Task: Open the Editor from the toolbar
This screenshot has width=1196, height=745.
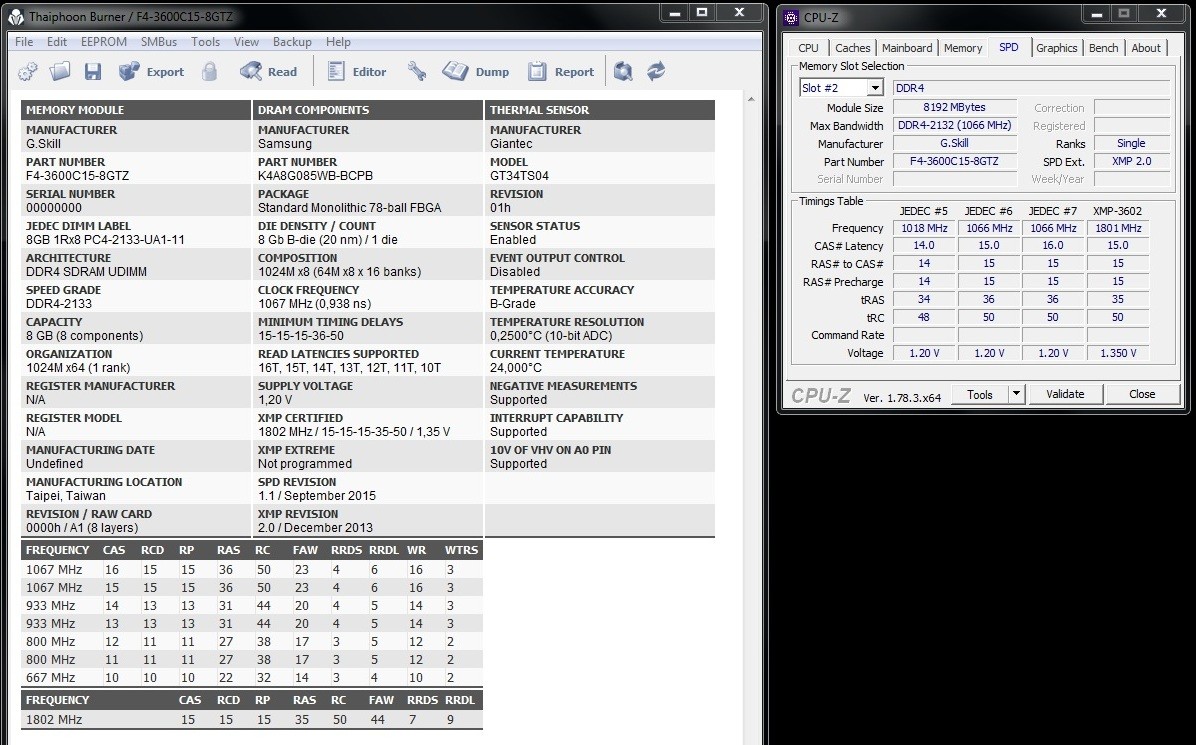Action: click(356, 72)
